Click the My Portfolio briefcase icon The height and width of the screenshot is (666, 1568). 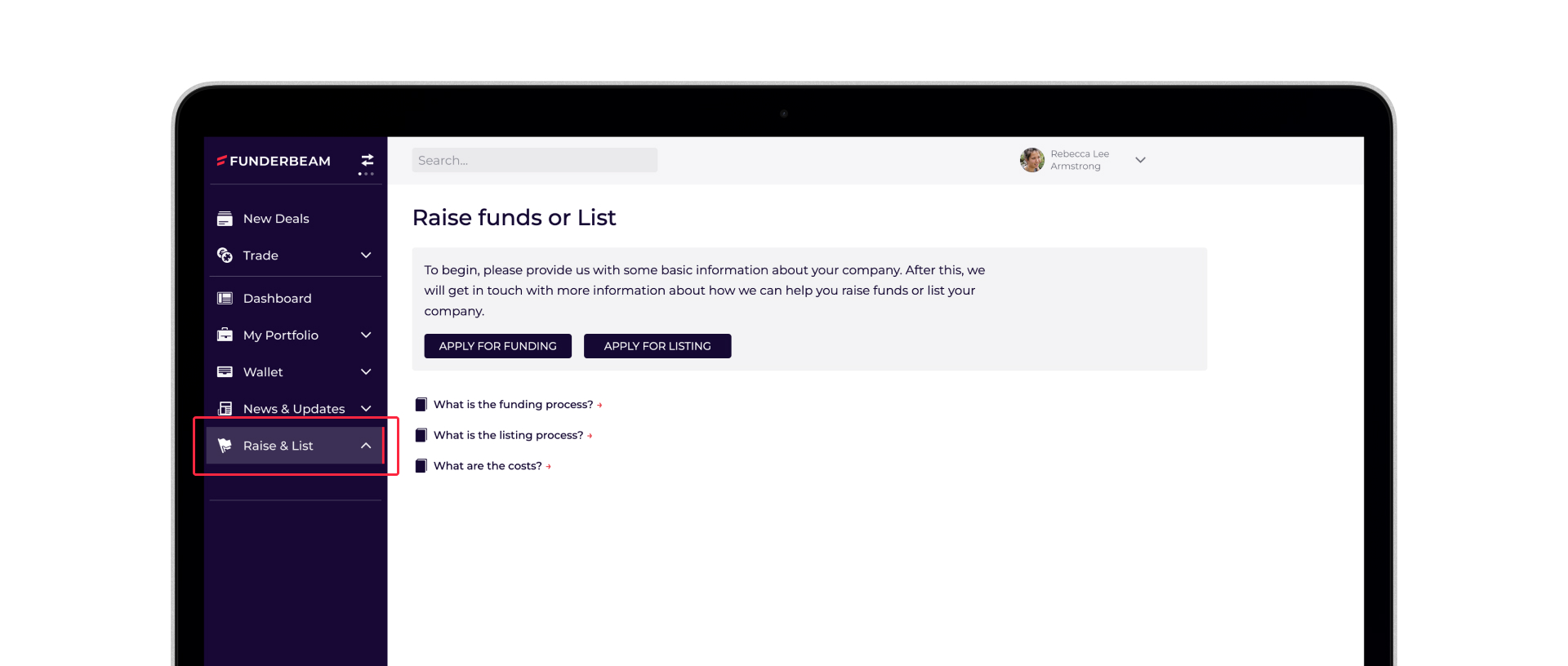point(225,335)
